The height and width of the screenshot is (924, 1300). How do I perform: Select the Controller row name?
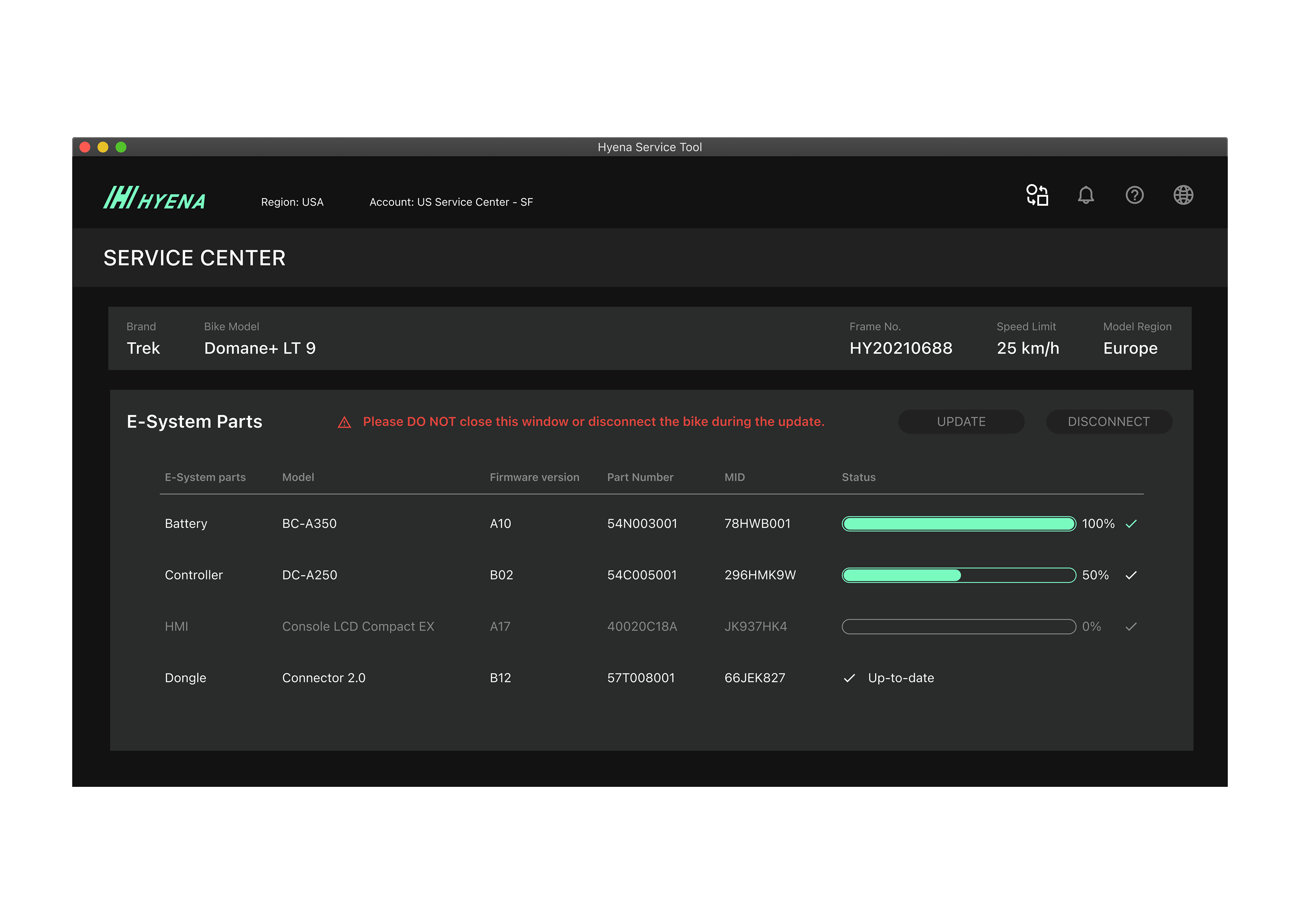(x=194, y=575)
